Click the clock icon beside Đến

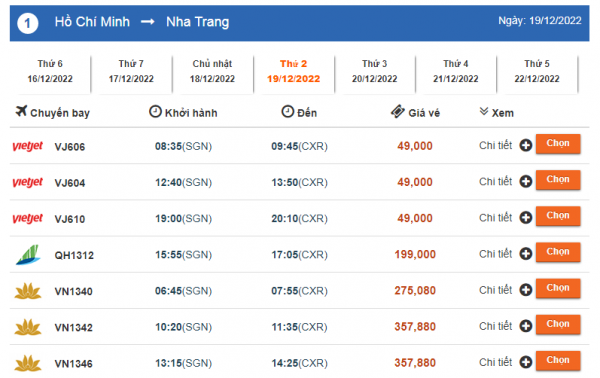(x=288, y=111)
